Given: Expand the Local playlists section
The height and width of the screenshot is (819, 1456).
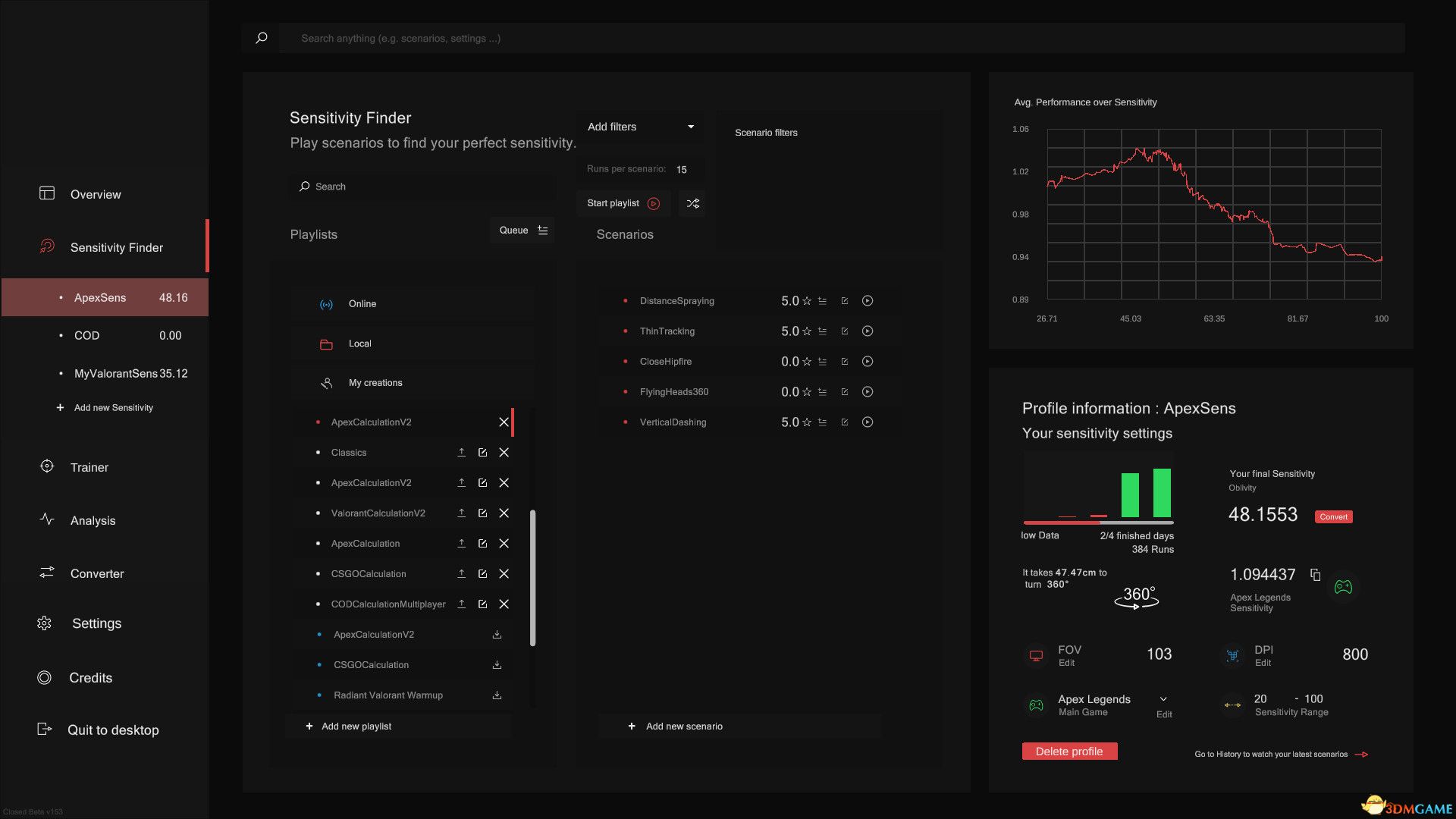Looking at the screenshot, I should coord(413,344).
